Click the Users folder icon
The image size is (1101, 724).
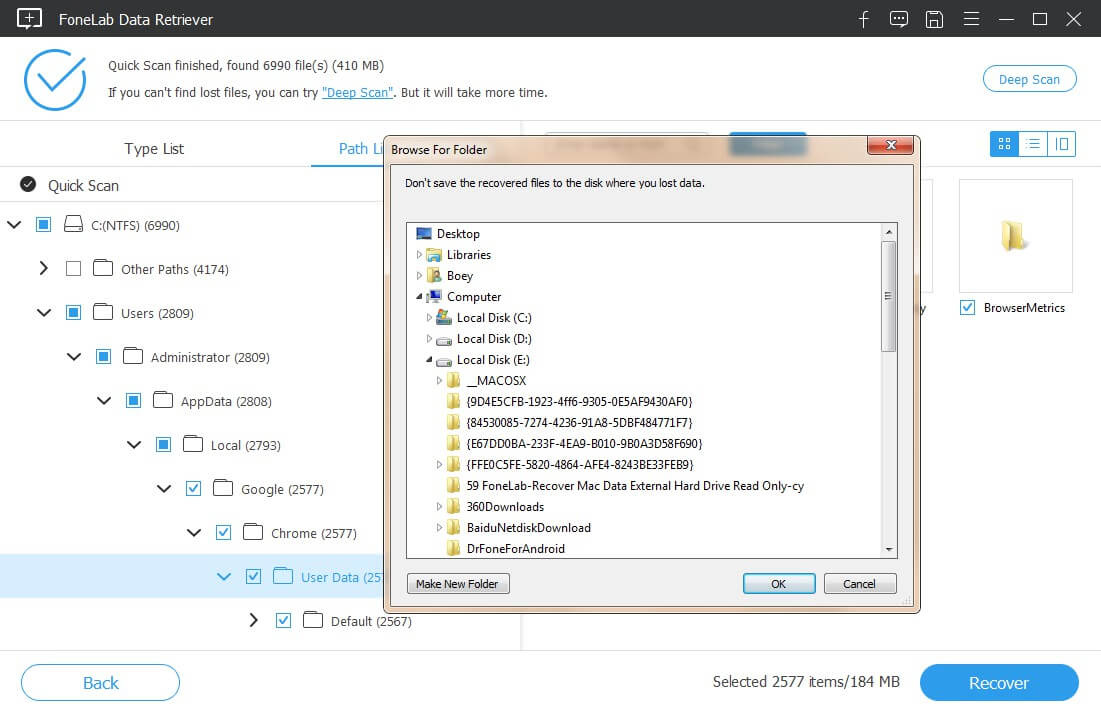103,312
